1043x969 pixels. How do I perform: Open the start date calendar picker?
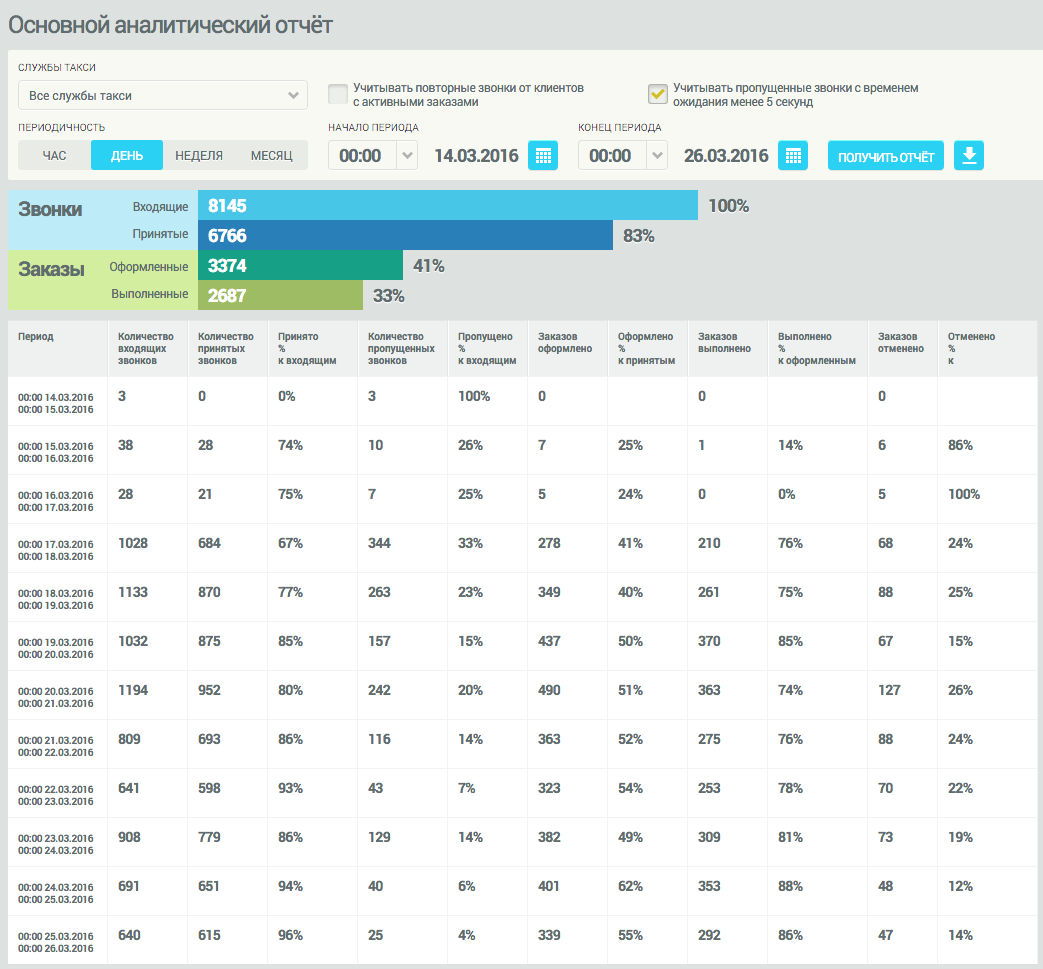pyautogui.click(x=543, y=156)
